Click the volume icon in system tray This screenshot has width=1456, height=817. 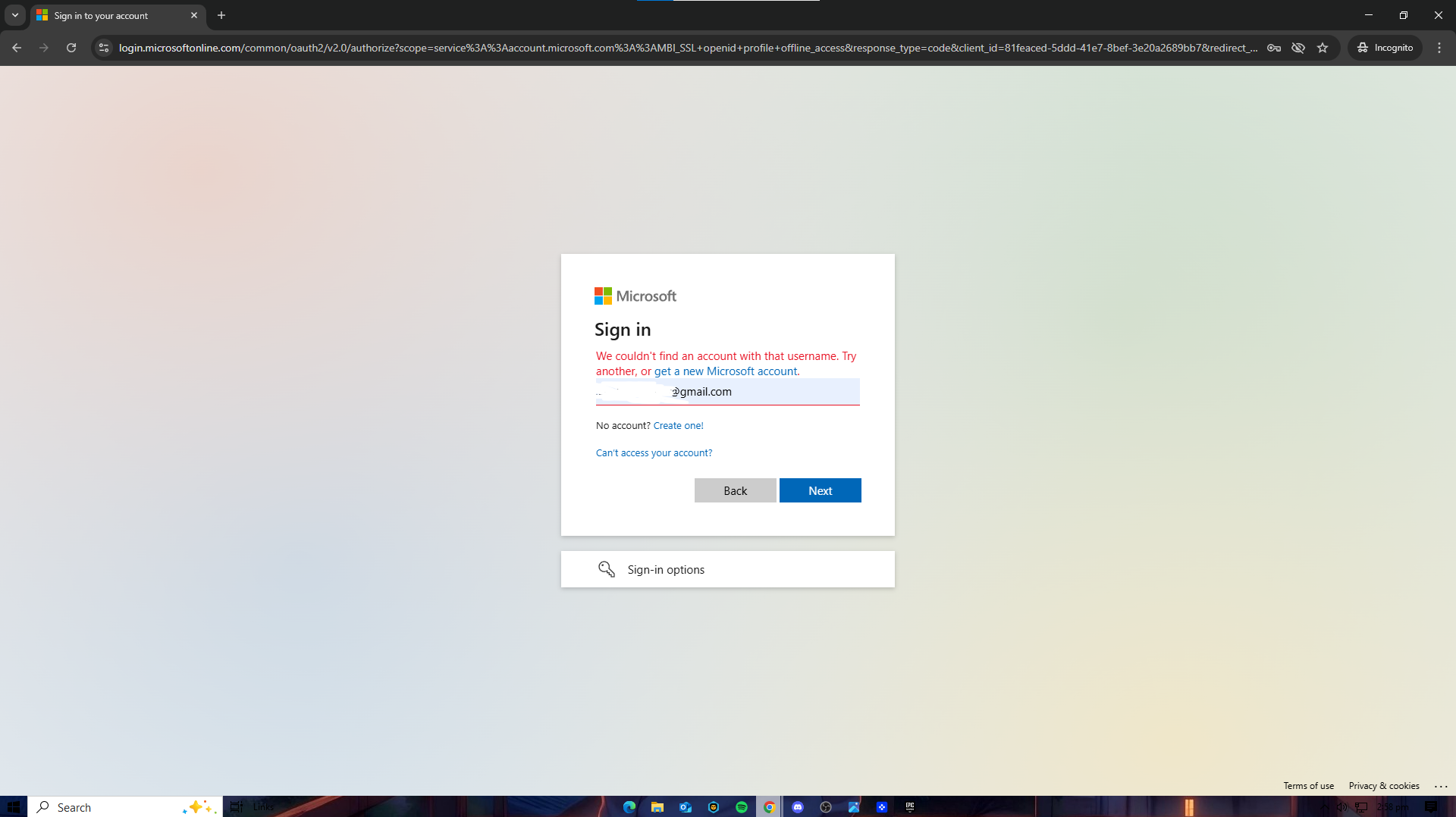1341,807
